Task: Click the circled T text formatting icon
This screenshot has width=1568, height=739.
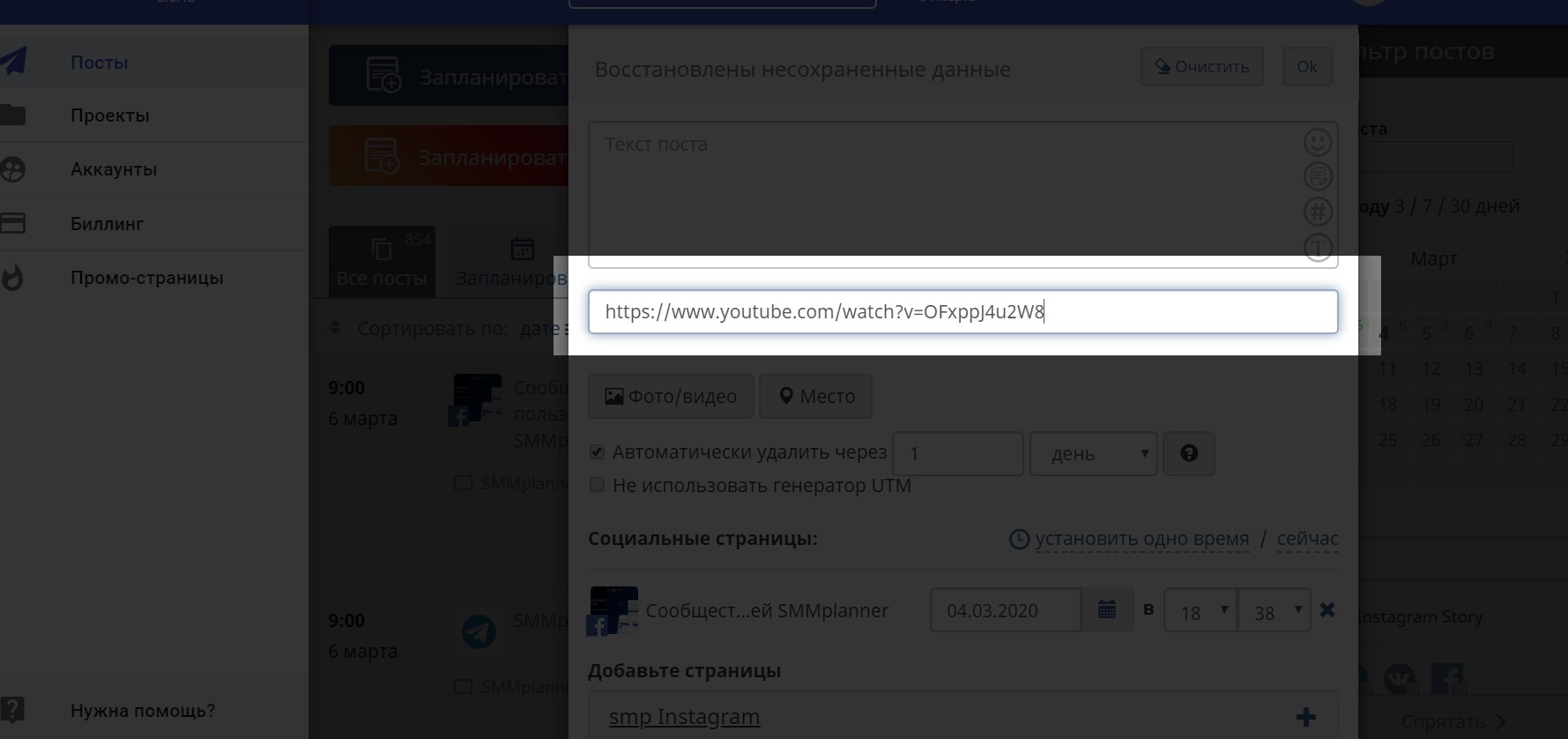Action: 1318,247
